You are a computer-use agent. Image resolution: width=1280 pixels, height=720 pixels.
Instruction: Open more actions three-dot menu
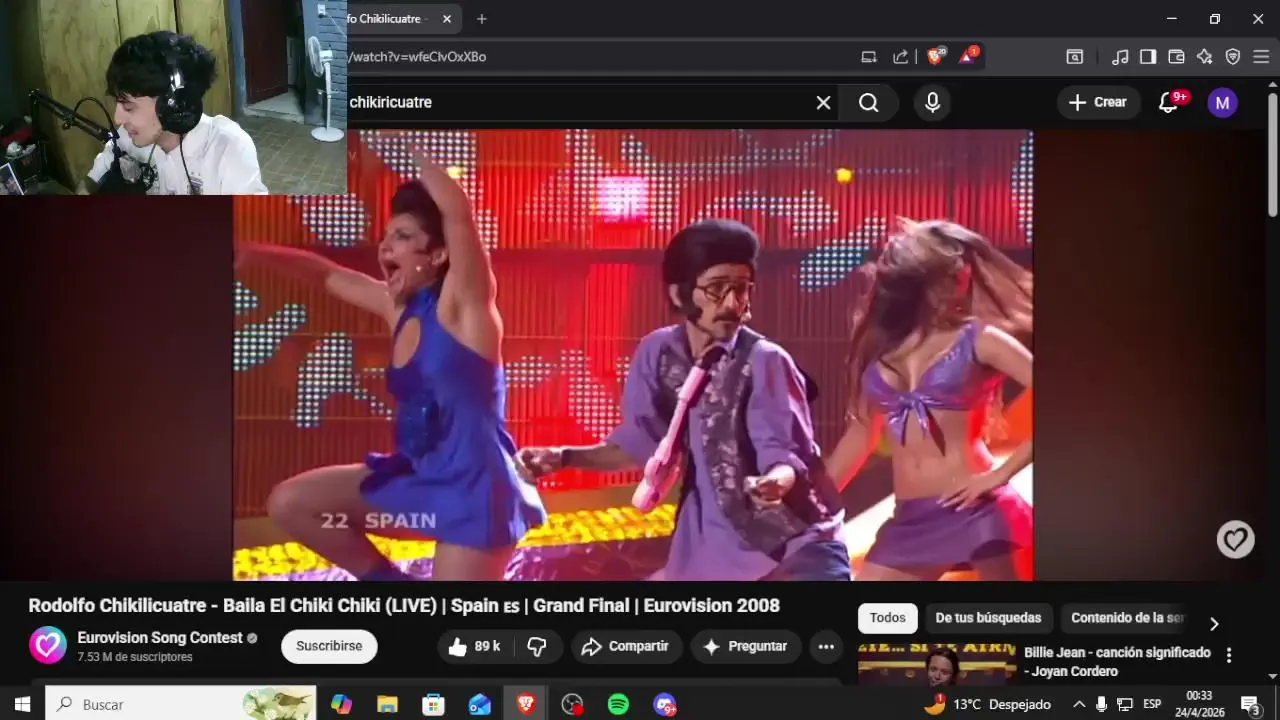(826, 647)
